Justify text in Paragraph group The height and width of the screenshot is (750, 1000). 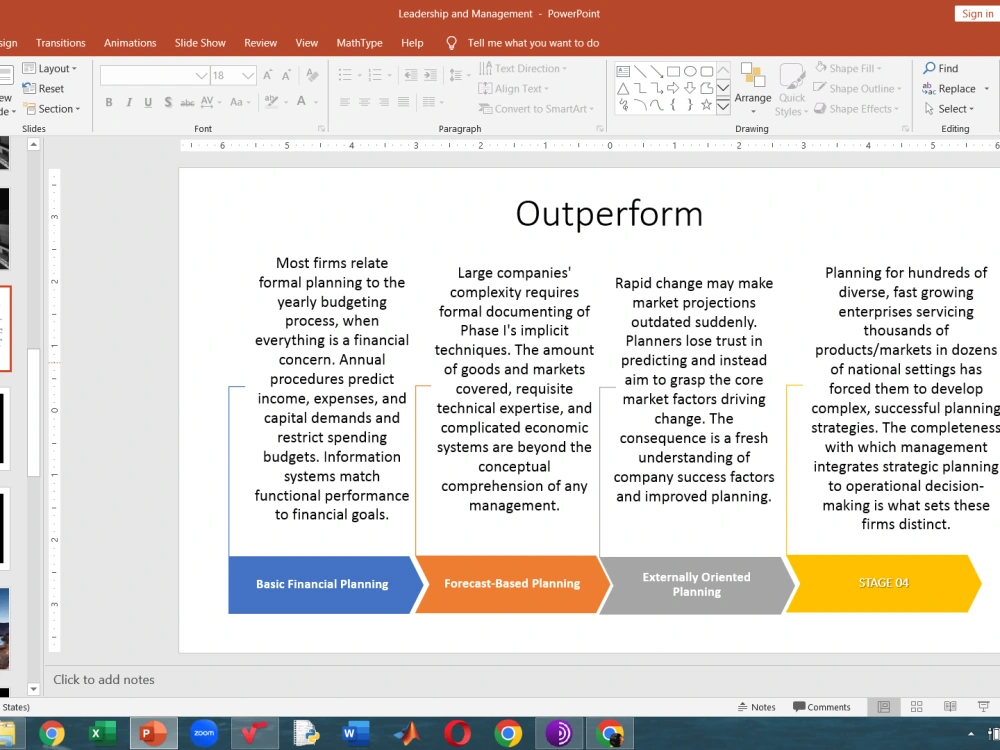(x=403, y=102)
